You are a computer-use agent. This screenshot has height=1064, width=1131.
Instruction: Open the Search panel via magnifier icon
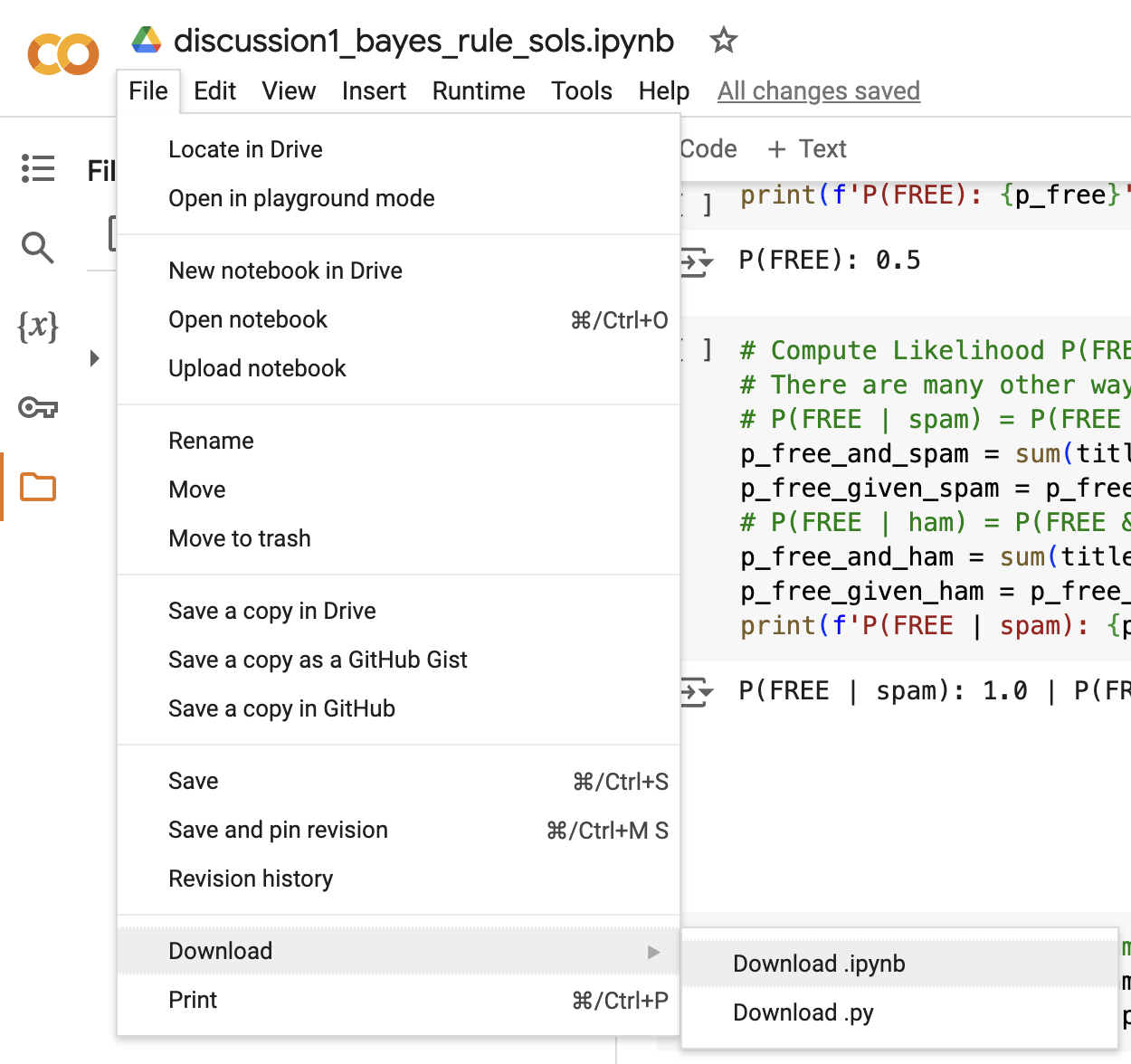37,247
